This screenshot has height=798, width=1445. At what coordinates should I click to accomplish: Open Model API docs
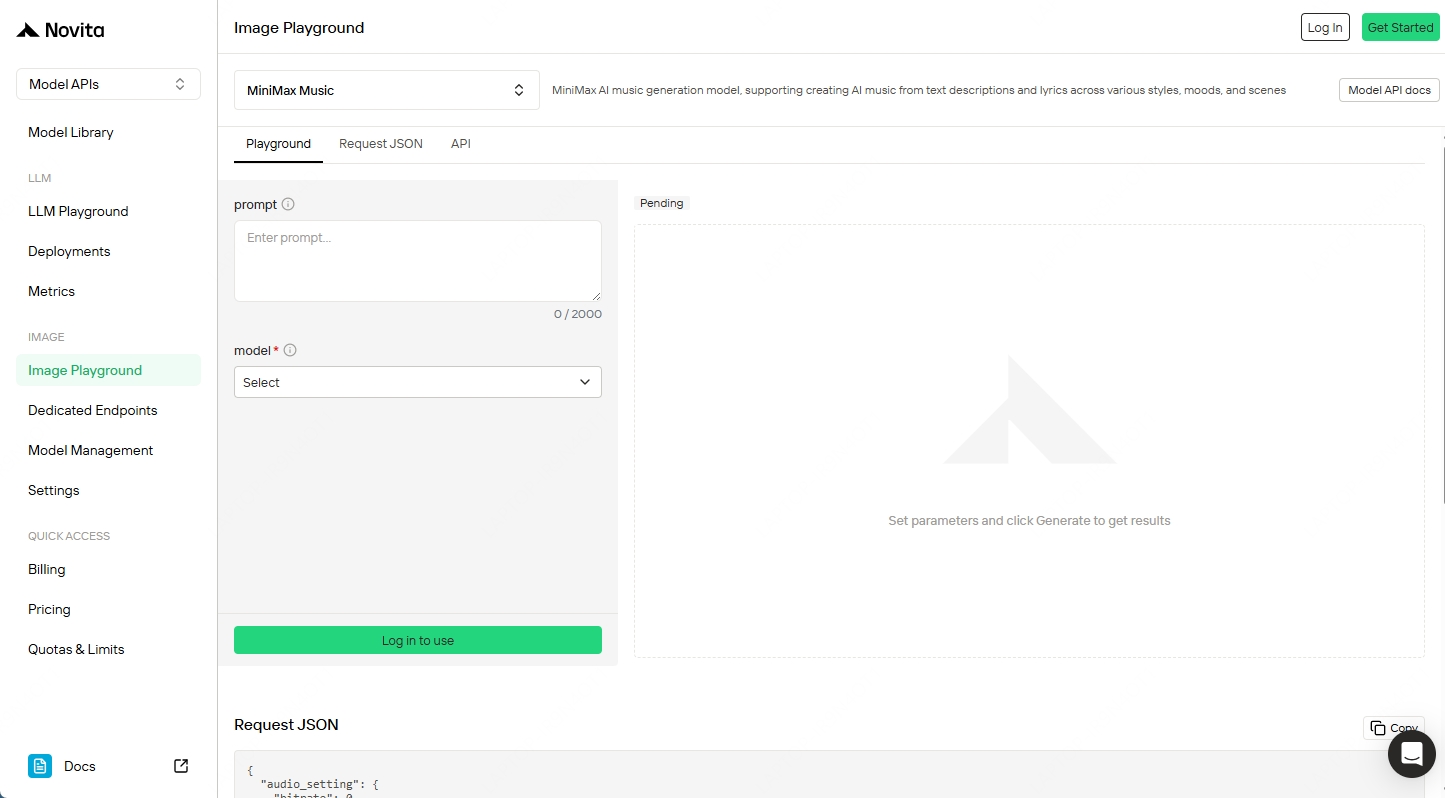click(x=1389, y=90)
